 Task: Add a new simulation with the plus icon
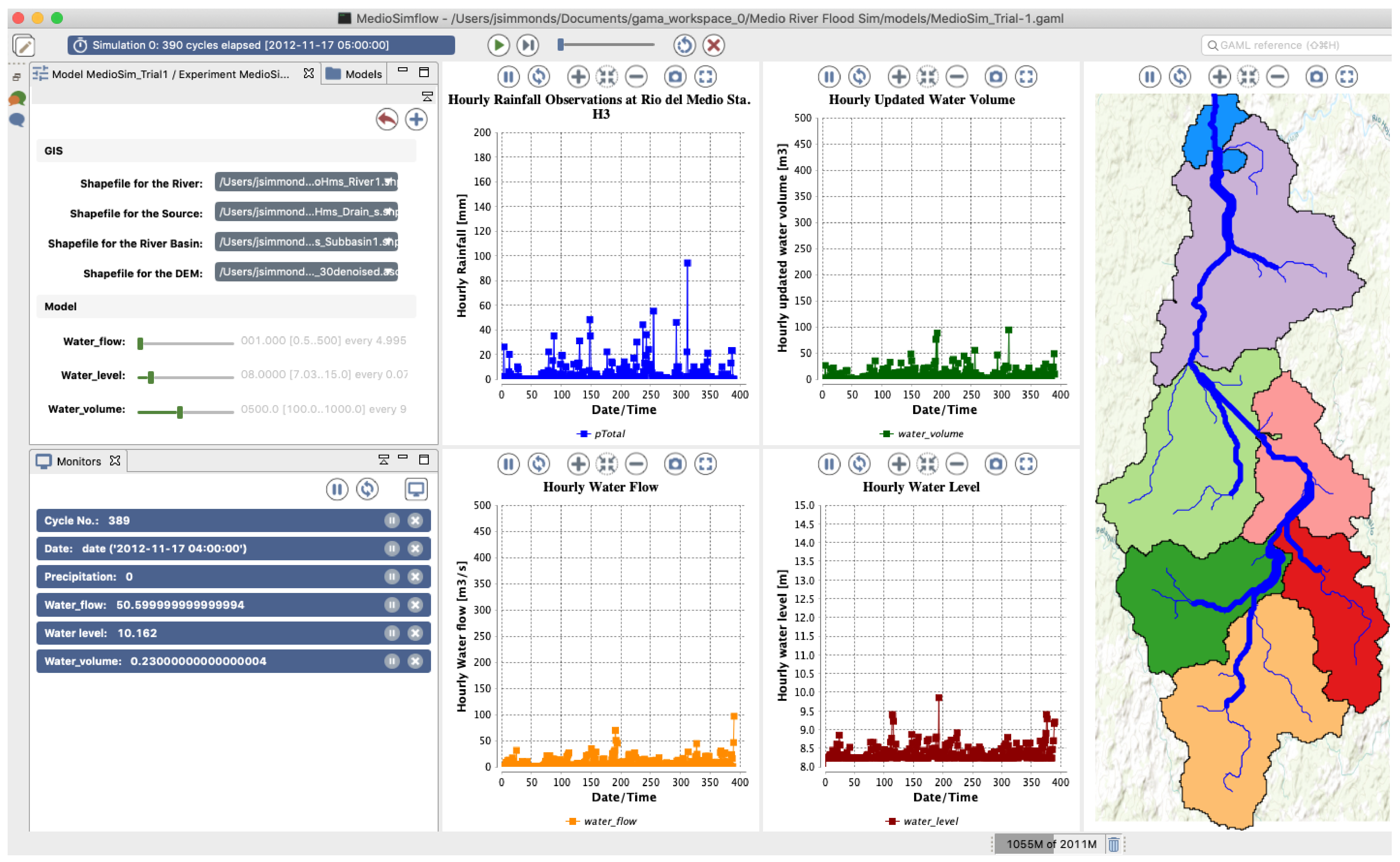416,120
